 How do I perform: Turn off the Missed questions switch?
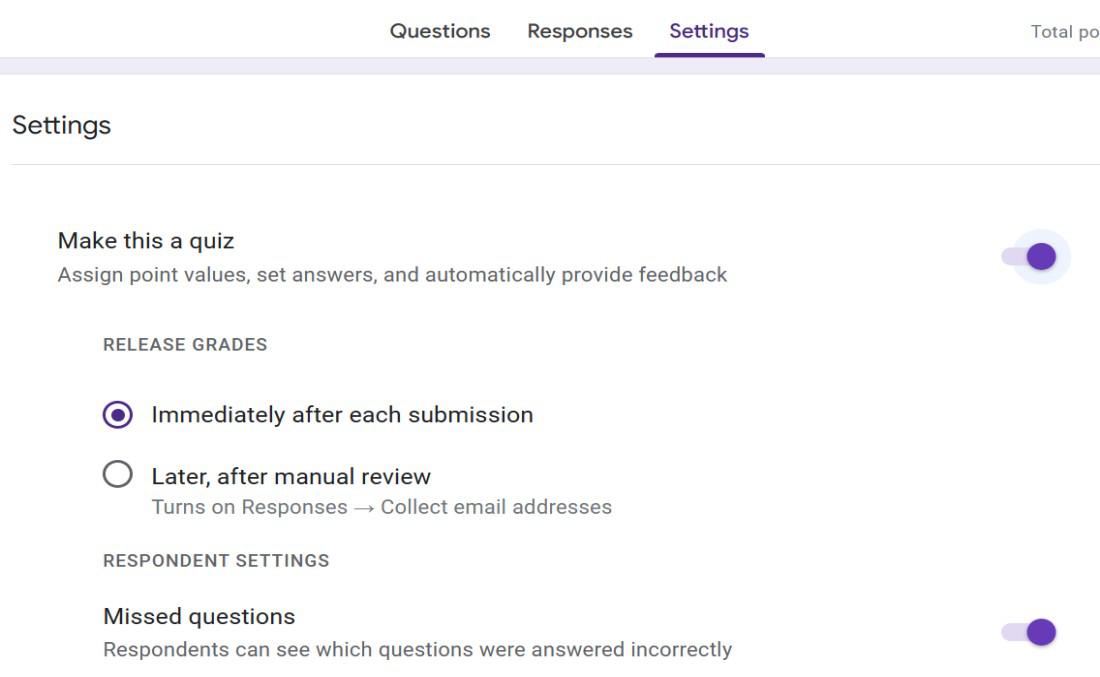point(1031,632)
